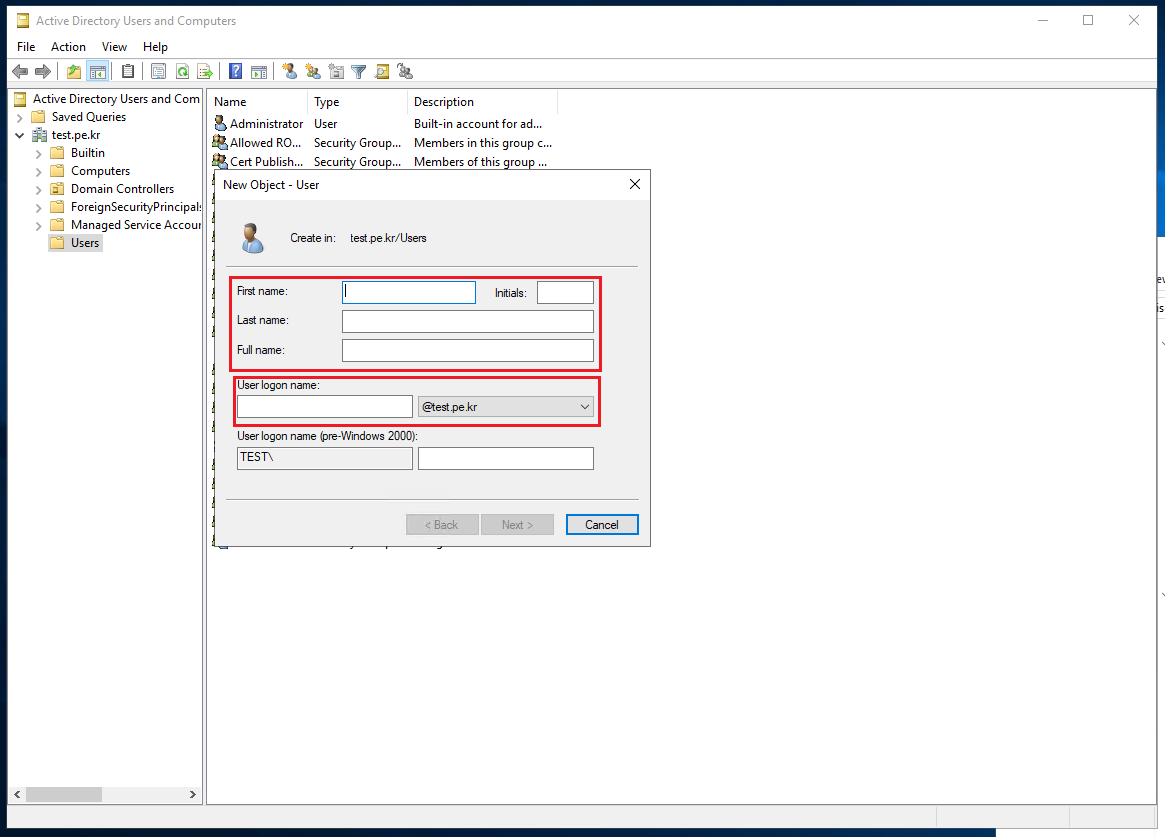Collapse the test.pe.kr domain node
1165x837 pixels.
tap(20, 135)
